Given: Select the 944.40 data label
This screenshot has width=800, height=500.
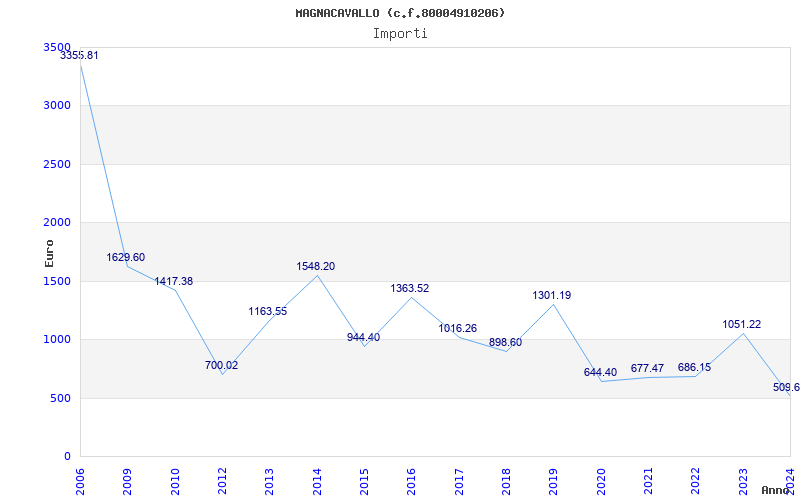Looking at the screenshot, I should tap(363, 338).
